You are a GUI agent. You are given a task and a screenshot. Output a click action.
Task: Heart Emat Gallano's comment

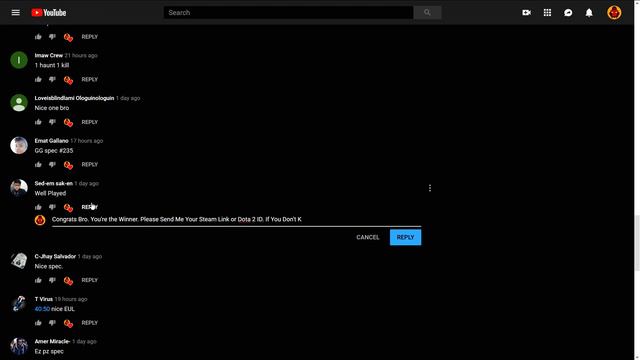tap(68, 165)
